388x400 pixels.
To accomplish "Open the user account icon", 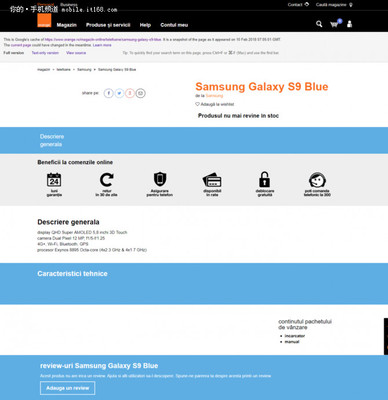I will pos(349,24).
